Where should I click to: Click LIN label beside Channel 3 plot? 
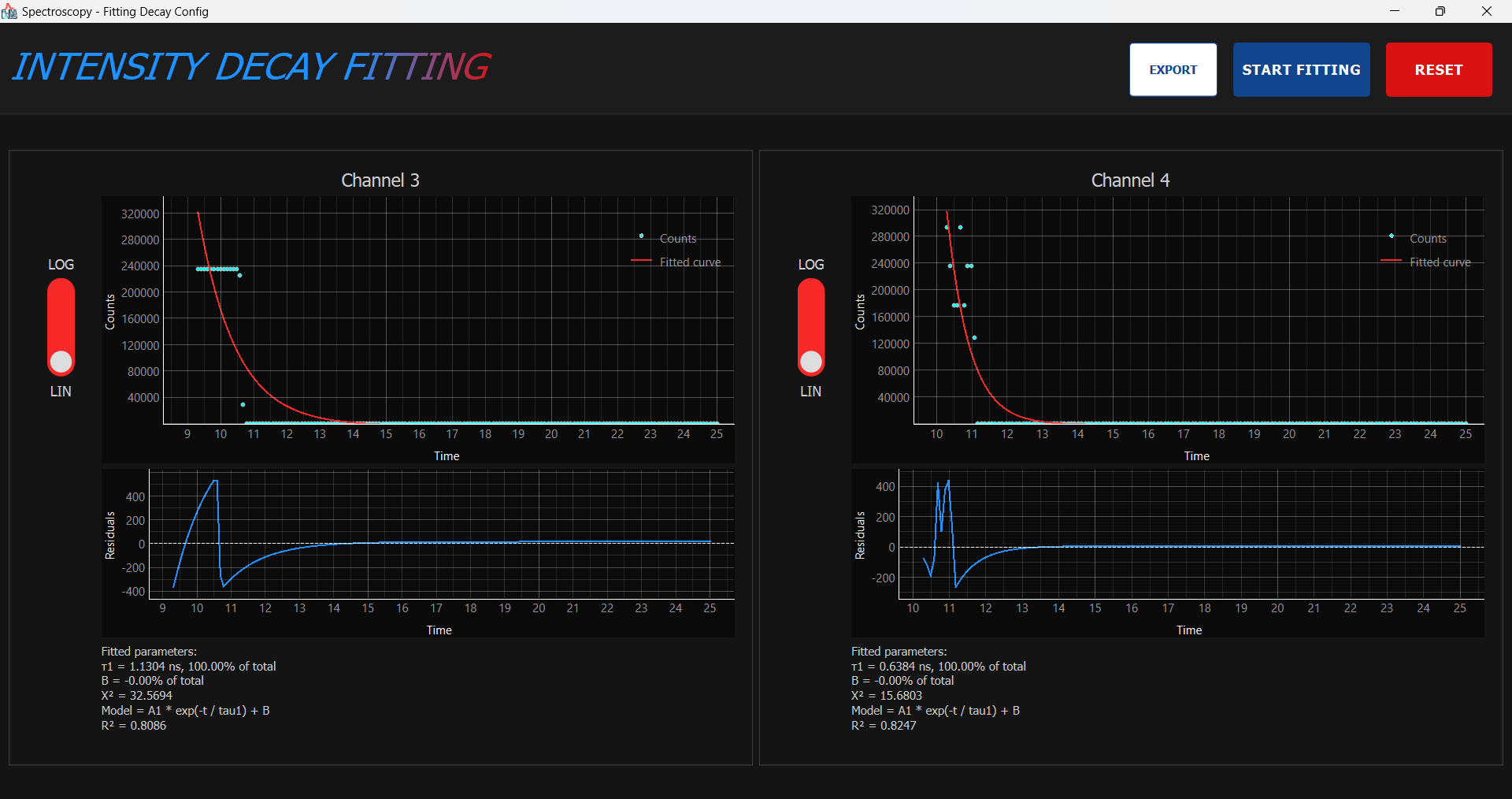coord(61,391)
